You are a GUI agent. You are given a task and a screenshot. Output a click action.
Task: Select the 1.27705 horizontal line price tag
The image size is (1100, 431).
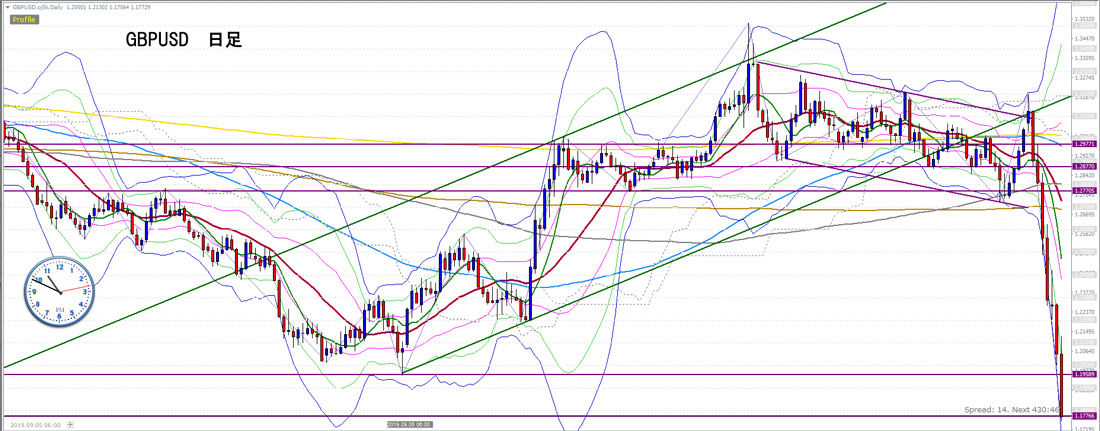(1084, 190)
